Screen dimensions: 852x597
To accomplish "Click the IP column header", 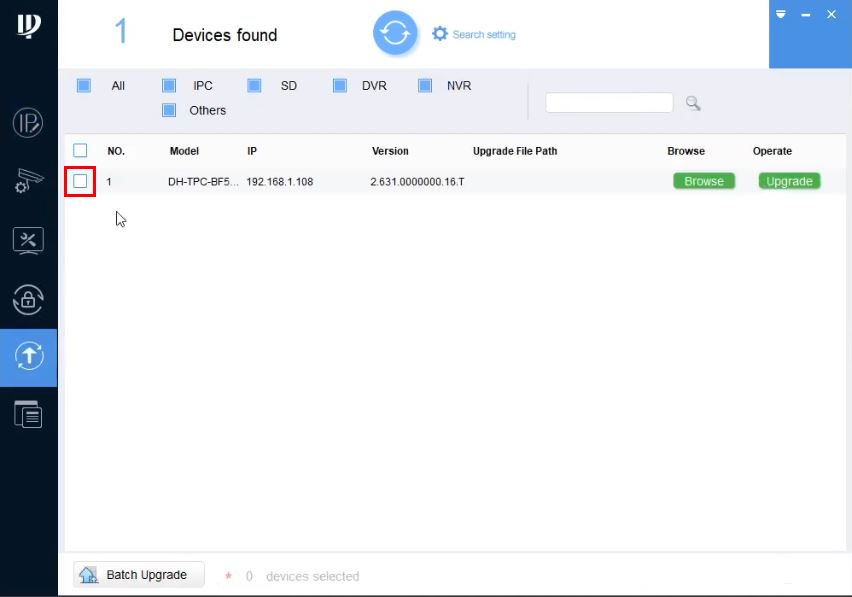I will pyautogui.click(x=252, y=151).
